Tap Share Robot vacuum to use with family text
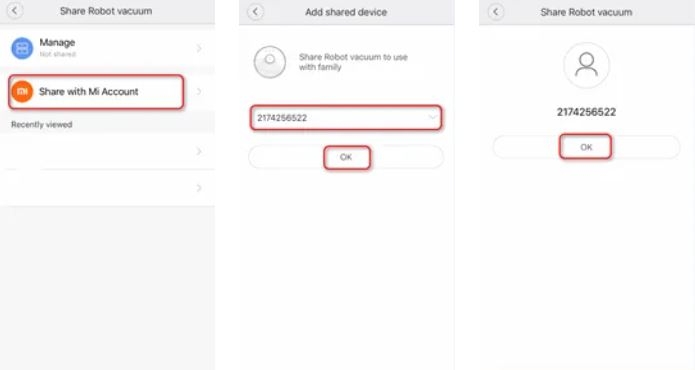695x370 pixels. [353, 62]
